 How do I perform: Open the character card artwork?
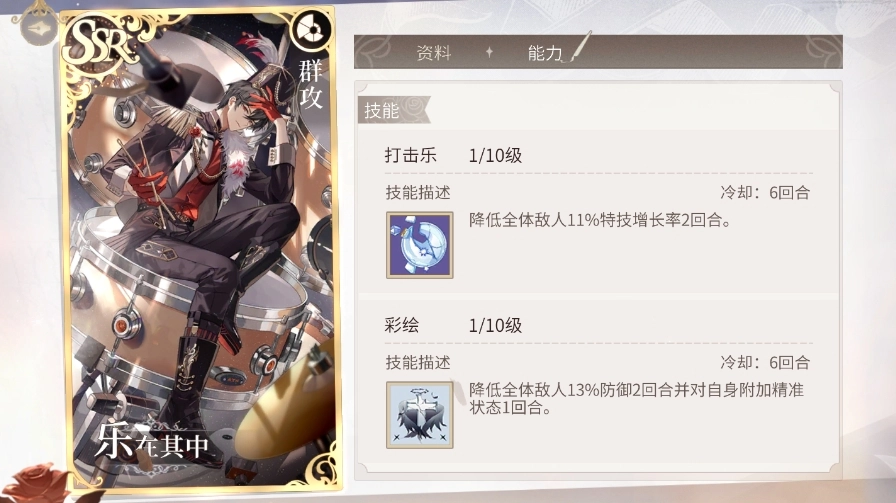201,250
